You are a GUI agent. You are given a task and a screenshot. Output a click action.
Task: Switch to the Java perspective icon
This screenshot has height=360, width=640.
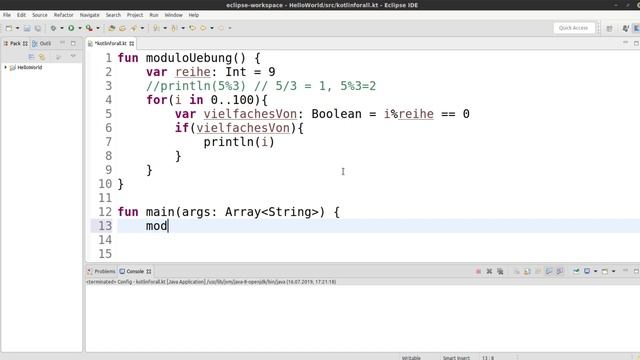pyautogui.click(x=626, y=28)
